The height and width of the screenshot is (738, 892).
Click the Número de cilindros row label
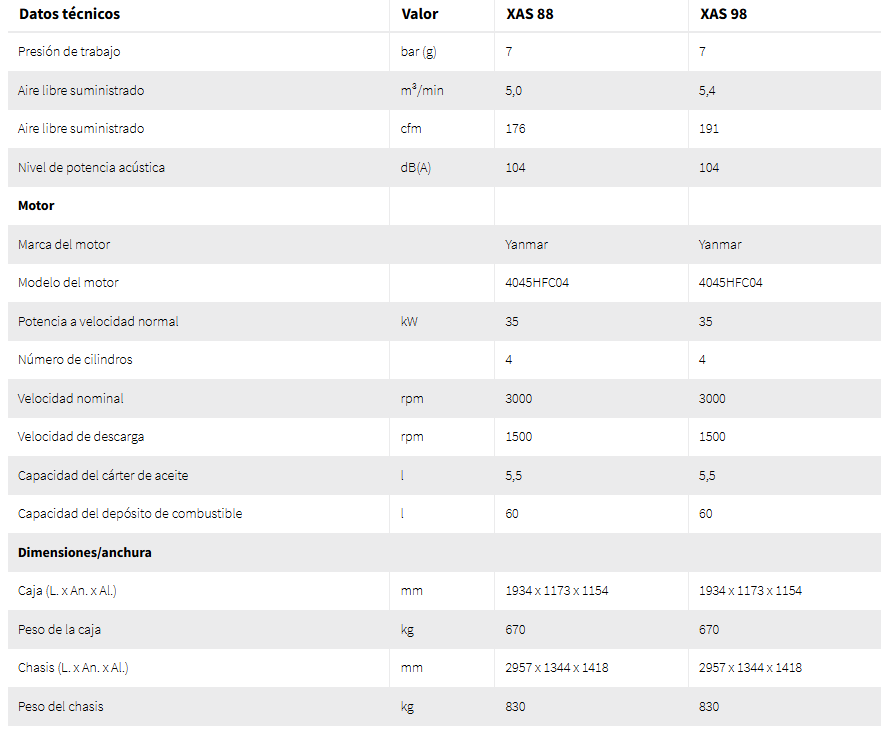point(75,360)
